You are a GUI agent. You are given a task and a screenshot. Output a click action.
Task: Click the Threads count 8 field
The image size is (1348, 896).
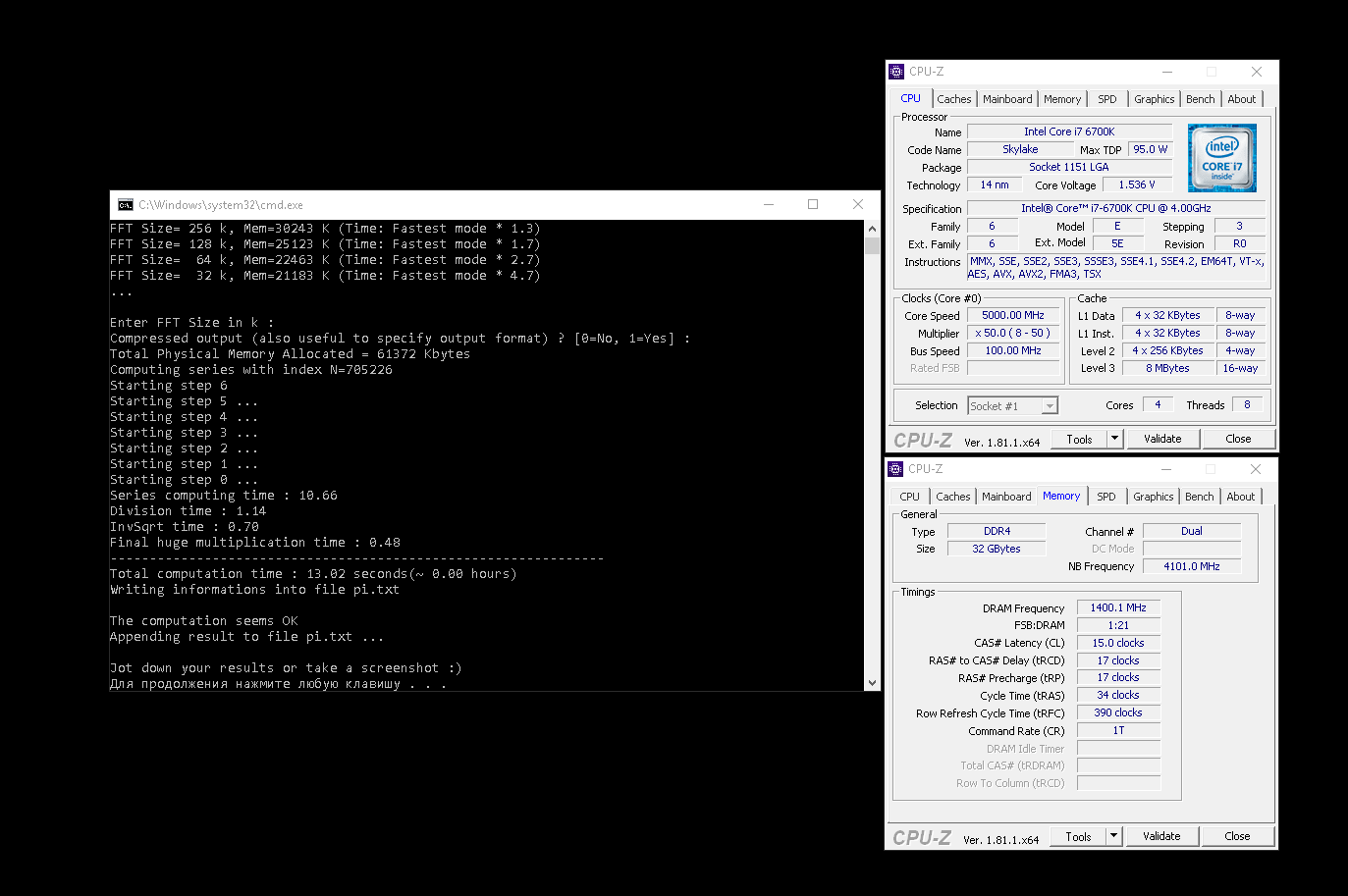[1247, 404]
